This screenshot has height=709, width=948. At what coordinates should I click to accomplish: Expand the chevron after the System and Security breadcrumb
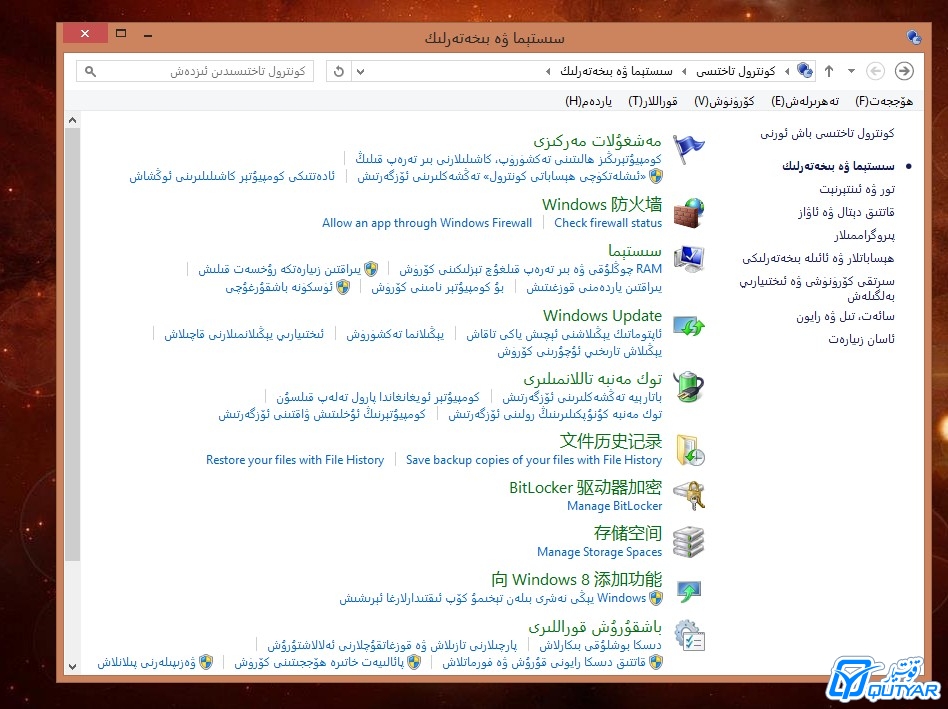coord(548,71)
